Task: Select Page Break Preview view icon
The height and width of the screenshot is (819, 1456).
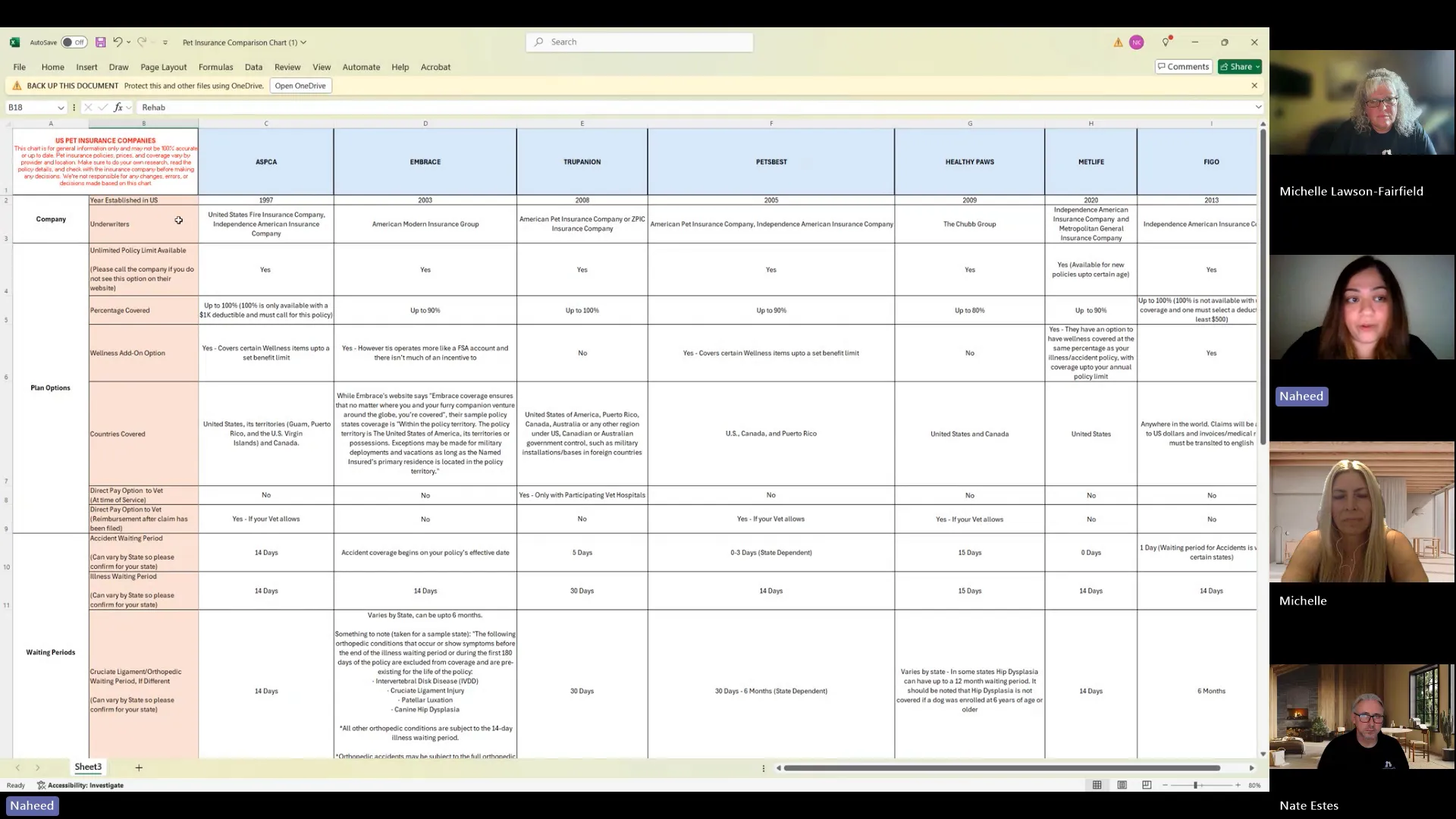Action: click(x=1147, y=785)
